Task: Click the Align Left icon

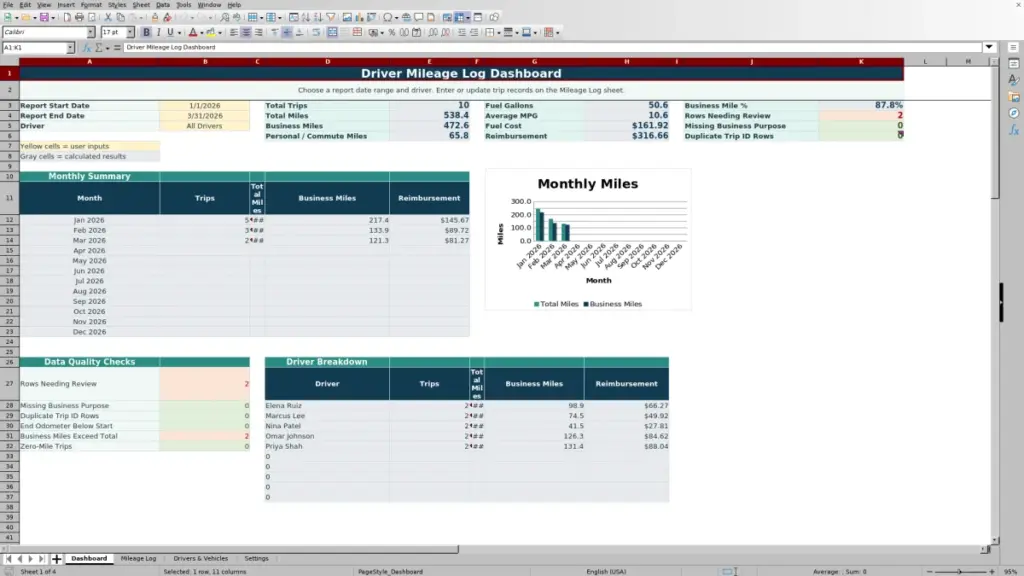Action: 233,32
